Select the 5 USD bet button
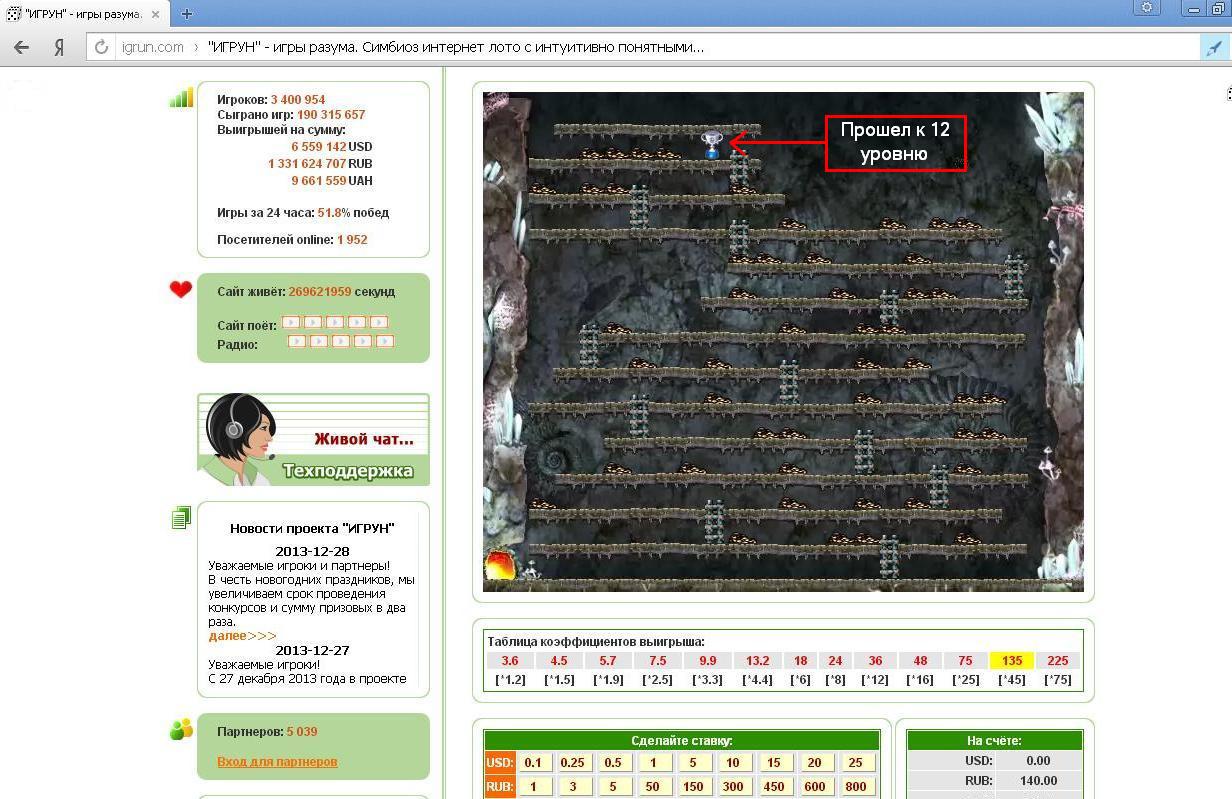Screen dimensions: 1232x799 [x=692, y=763]
